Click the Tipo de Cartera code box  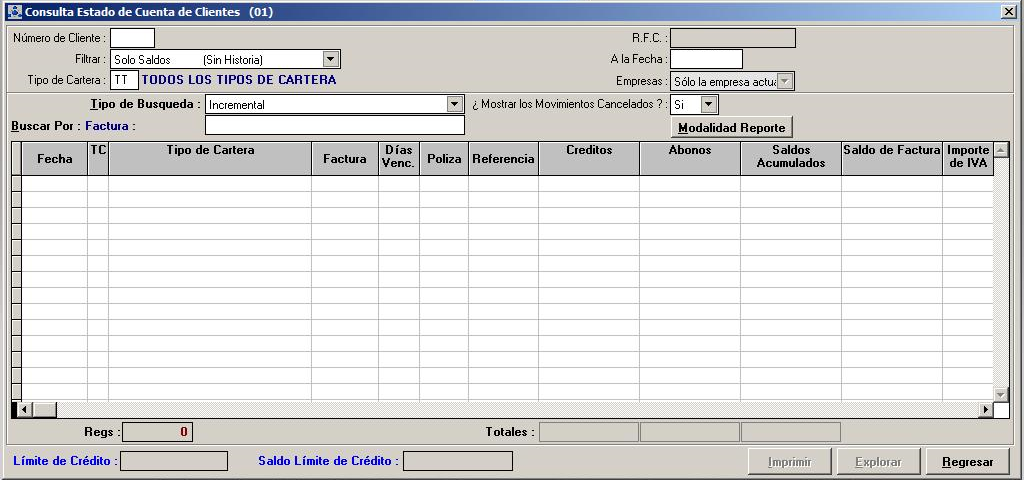[124, 80]
